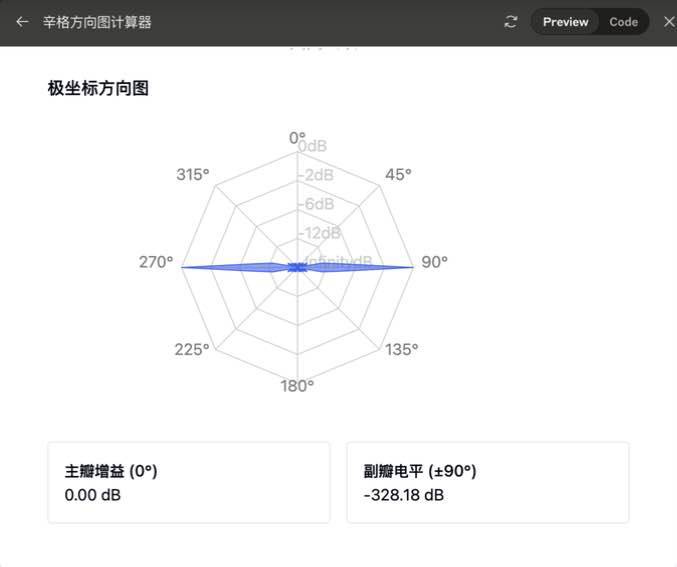The width and height of the screenshot is (677, 567).
Task: Click the 辛格方向图计算器 title
Action: (x=97, y=22)
